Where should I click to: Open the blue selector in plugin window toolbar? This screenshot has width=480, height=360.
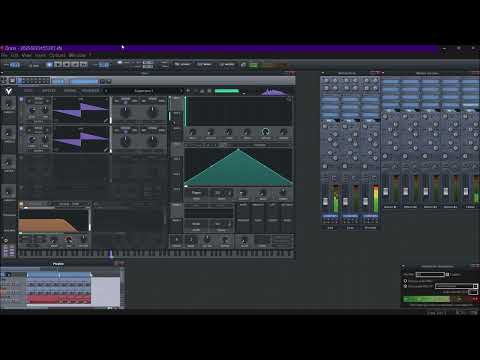(x=84, y=81)
